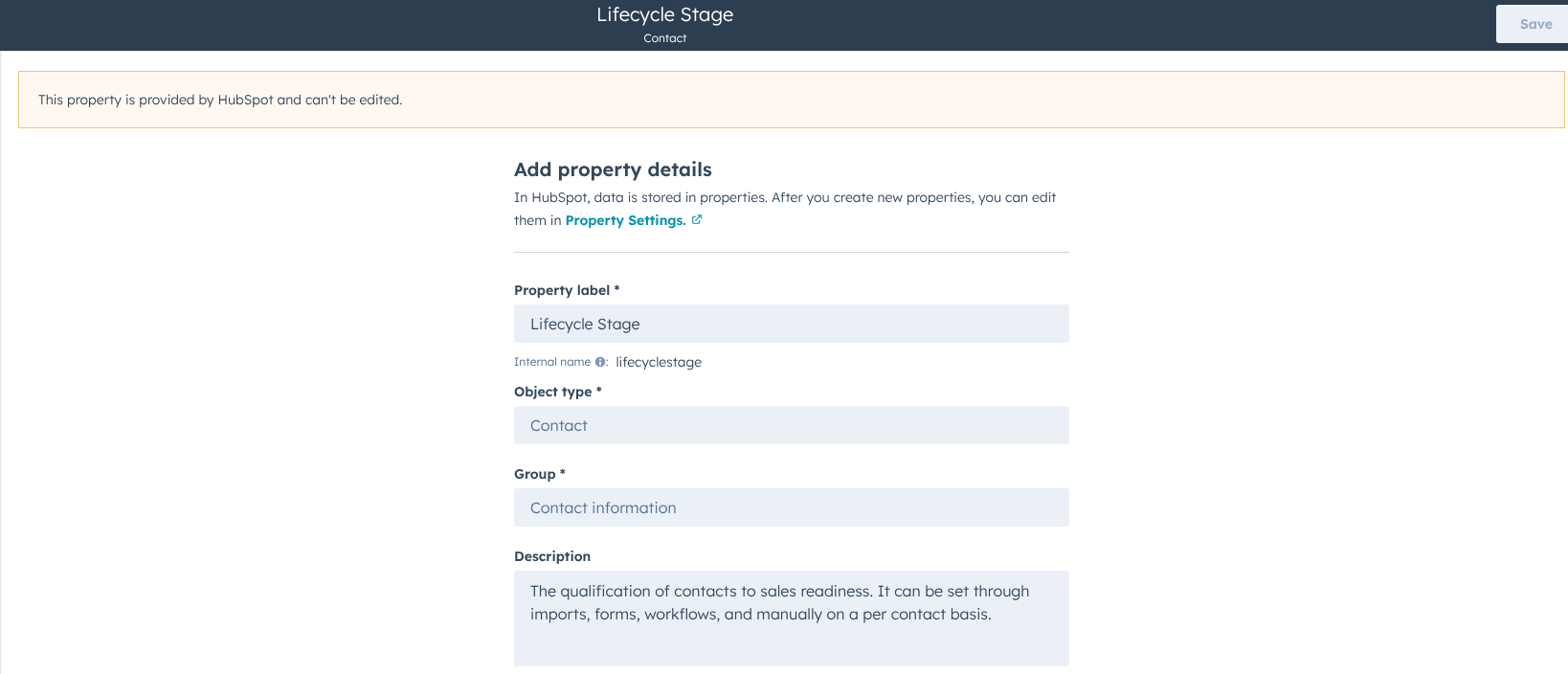This screenshot has height=674, width=1568.
Task: Click the Contact subtitle under the header title
Action: pyautogui.click(x=664, y=38)
